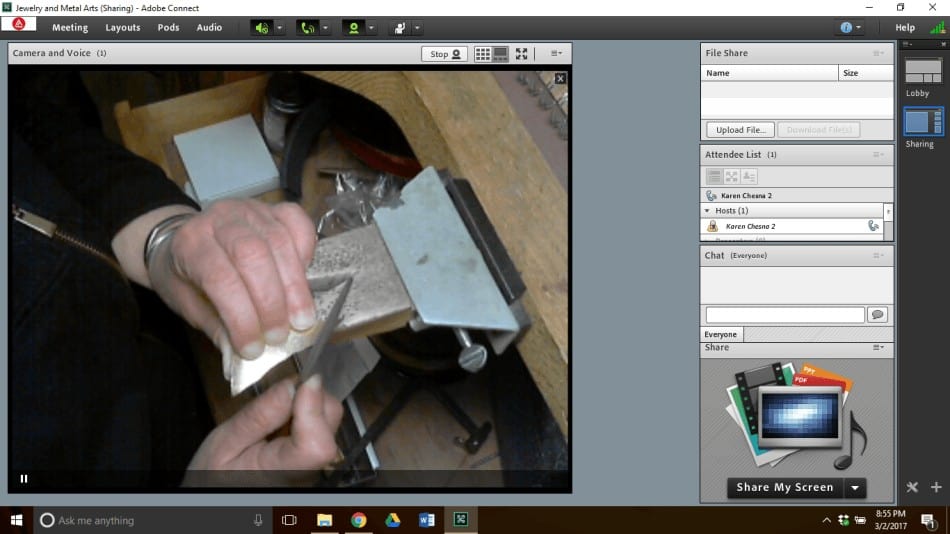950x534 pixels.
Task: Open Microsoft Word from taskbar
Action: (x=427, y=520)
